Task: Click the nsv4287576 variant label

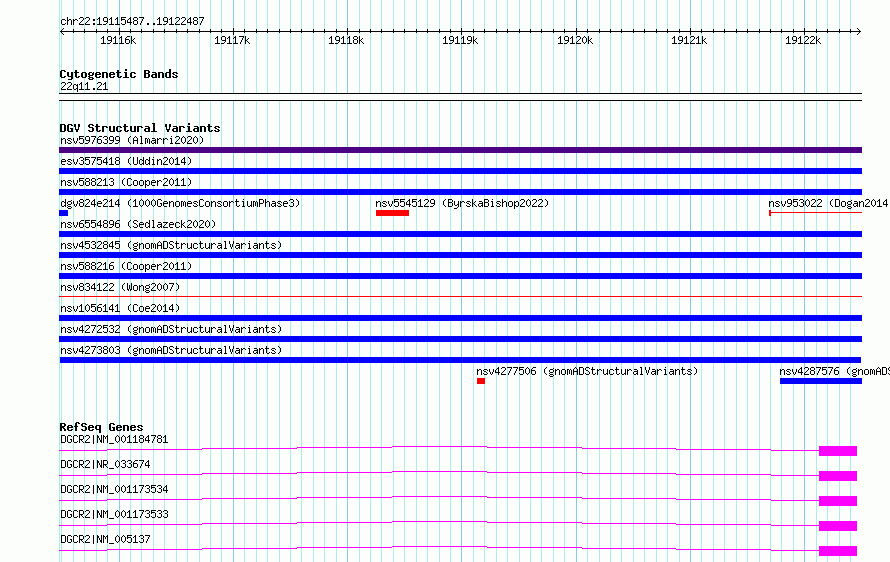Action: pyautogui.click(x=834, y=371)
